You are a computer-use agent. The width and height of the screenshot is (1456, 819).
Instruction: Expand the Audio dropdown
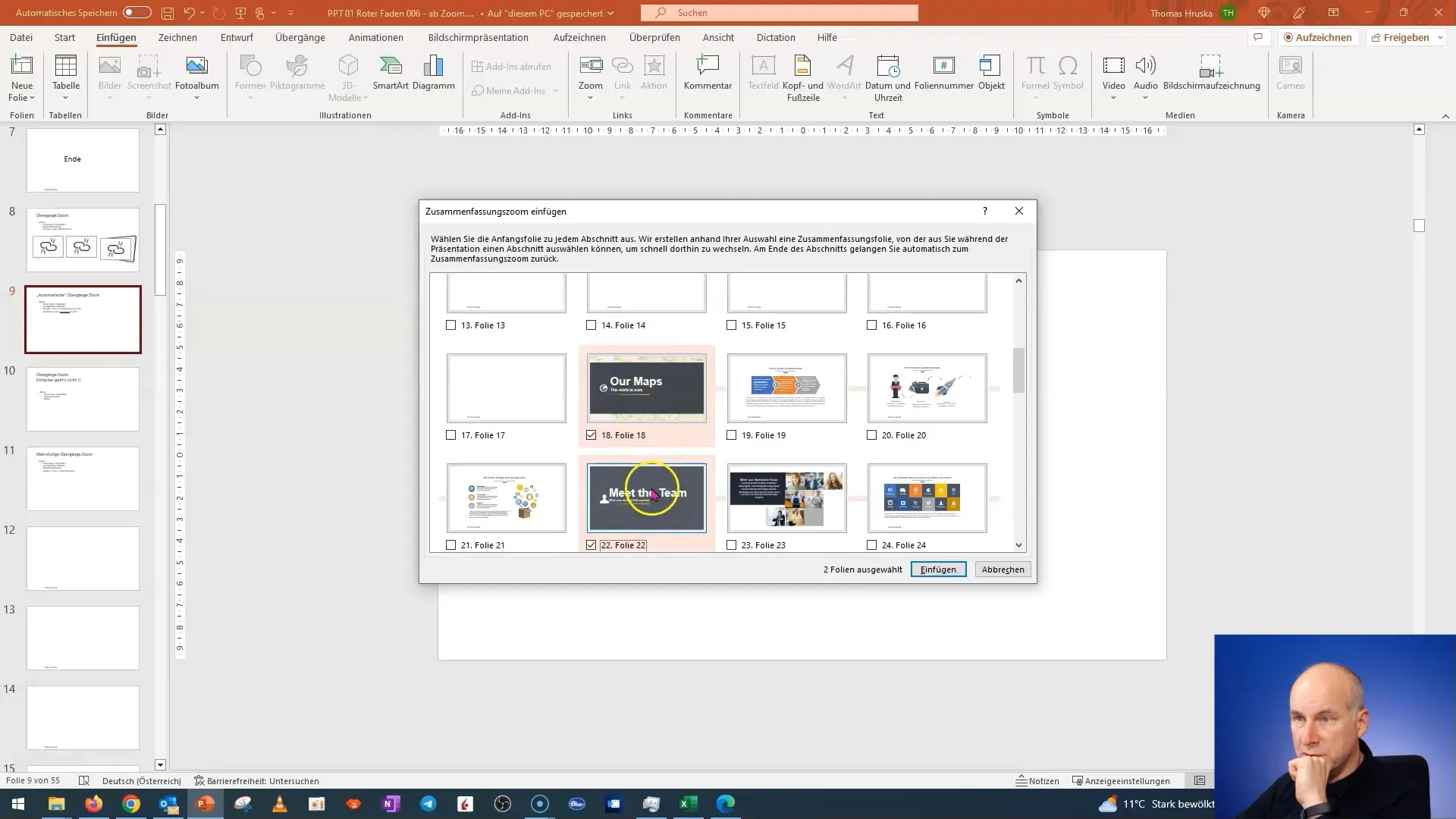(x=1145, y=98)
